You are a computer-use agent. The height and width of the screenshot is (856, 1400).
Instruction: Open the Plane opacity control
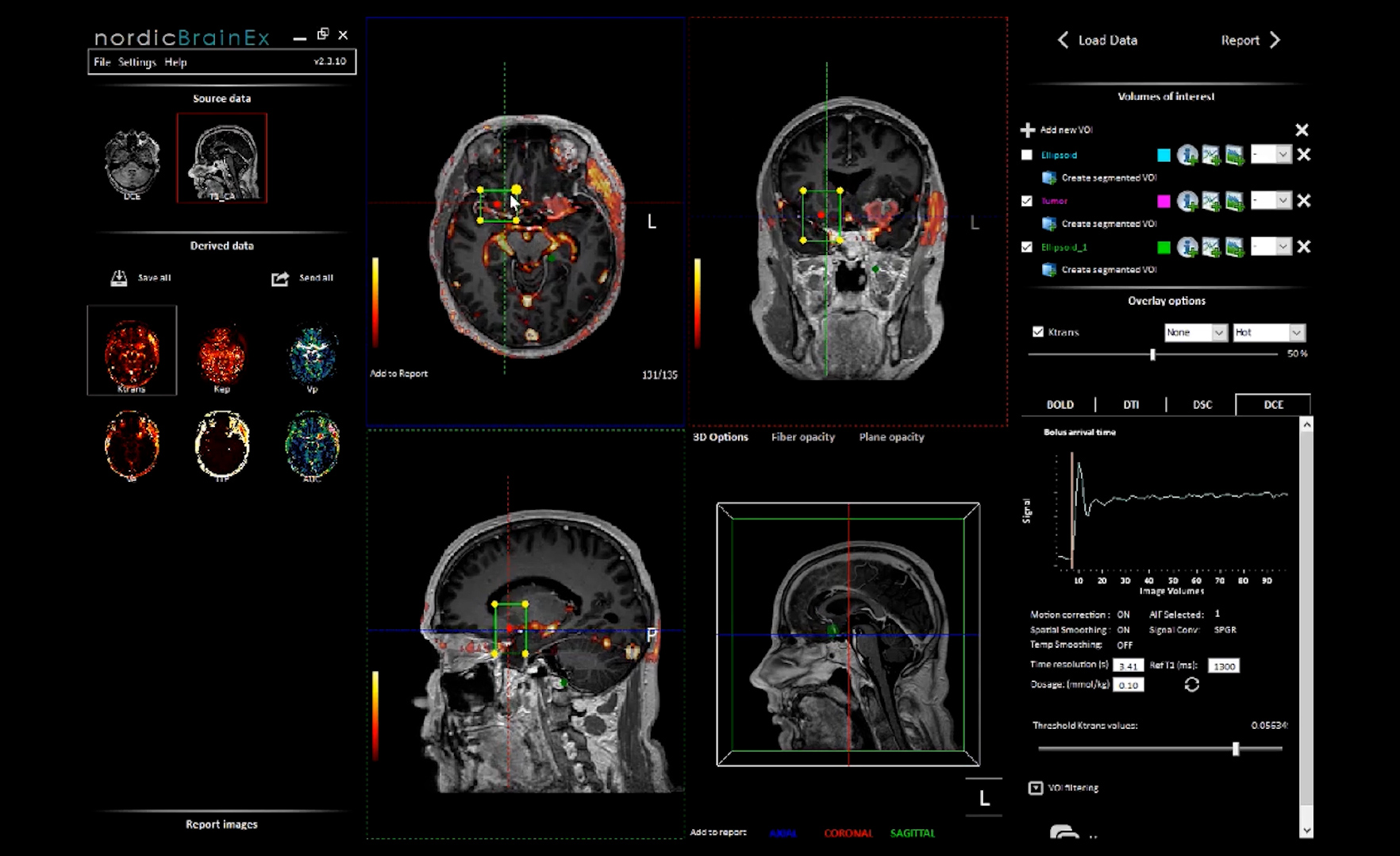click(891, 437)
